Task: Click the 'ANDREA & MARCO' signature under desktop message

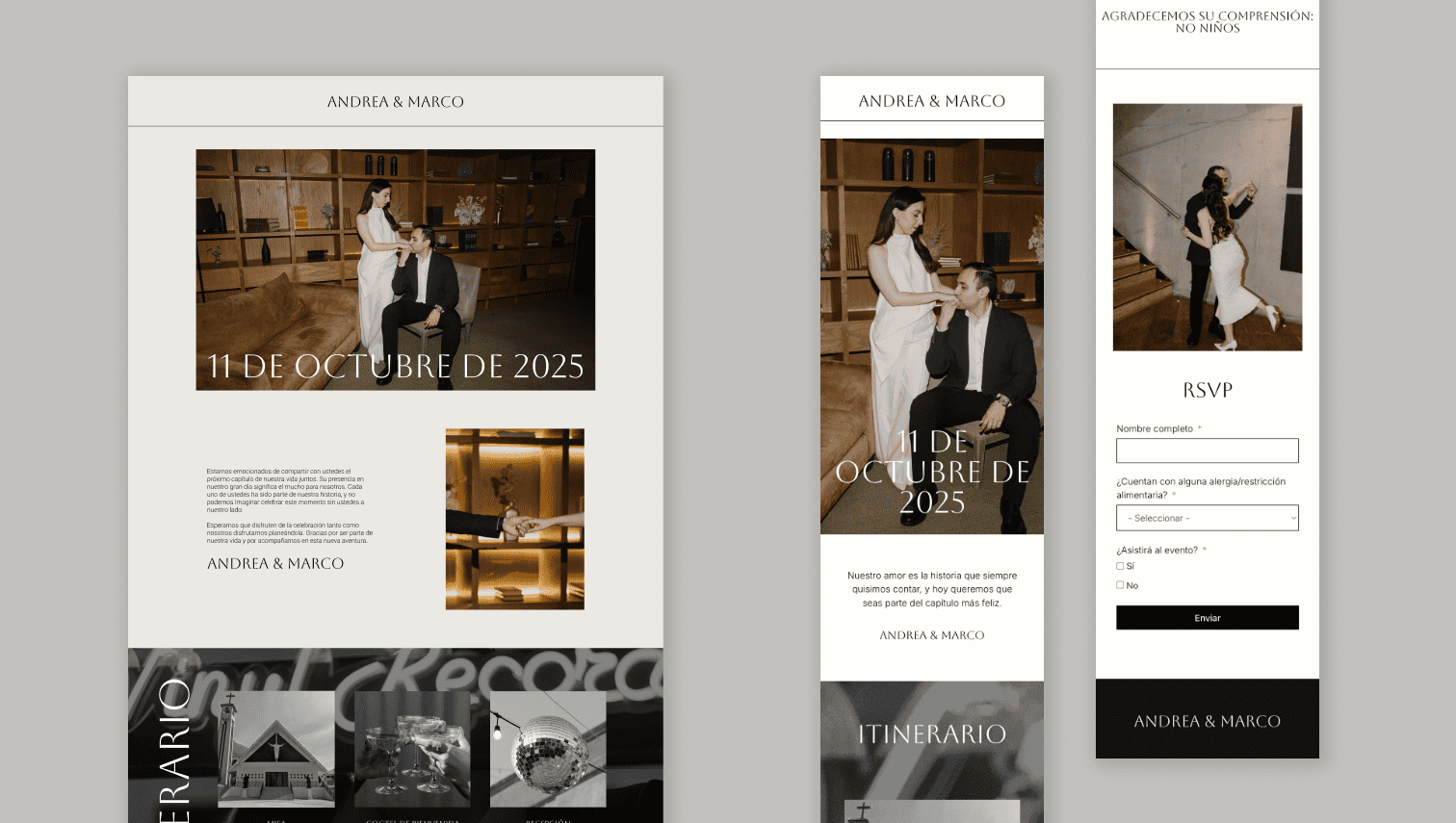Action: pyautogui.click(x=275, y=564)
